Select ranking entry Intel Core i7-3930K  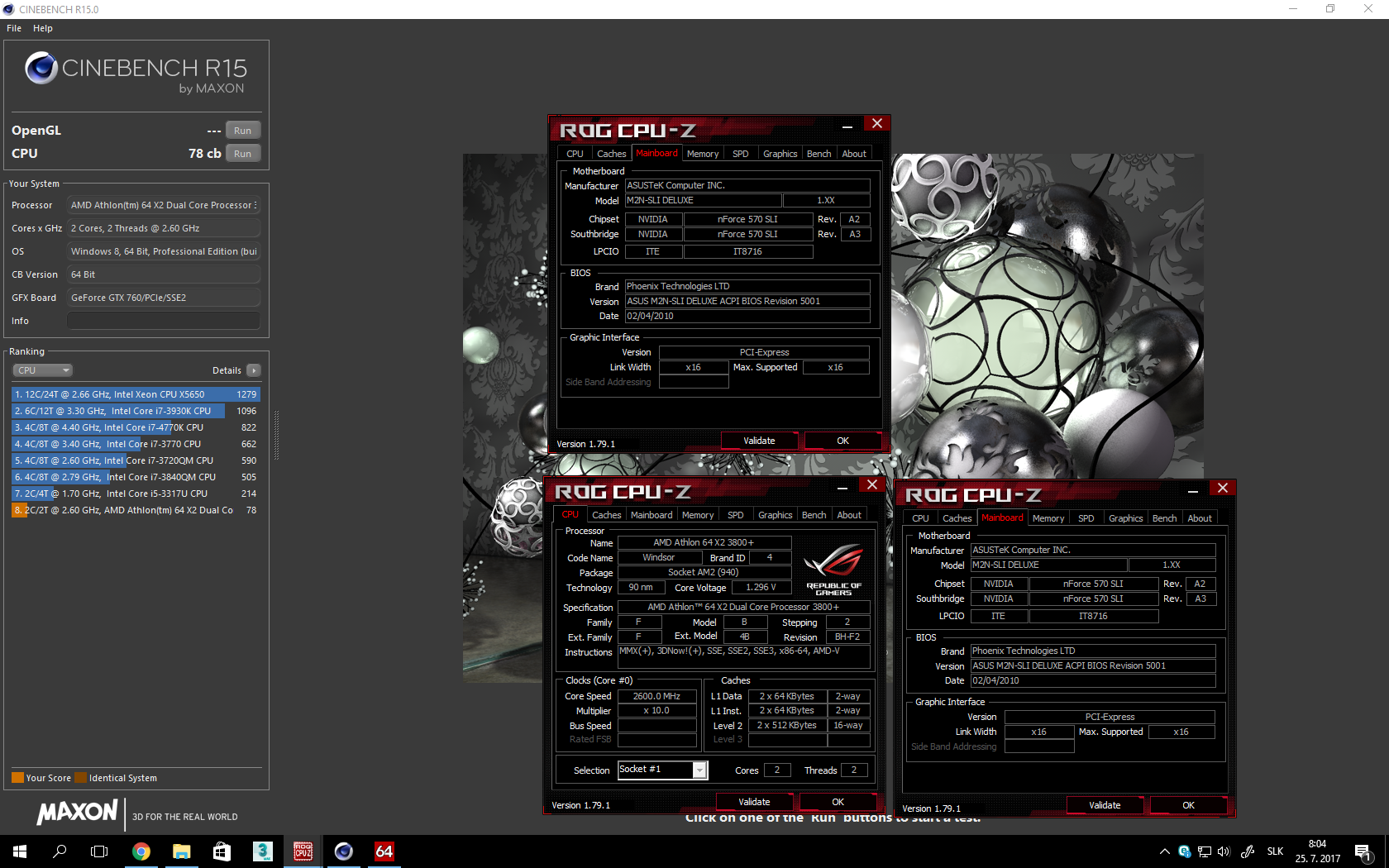click(x=136, y=411)
